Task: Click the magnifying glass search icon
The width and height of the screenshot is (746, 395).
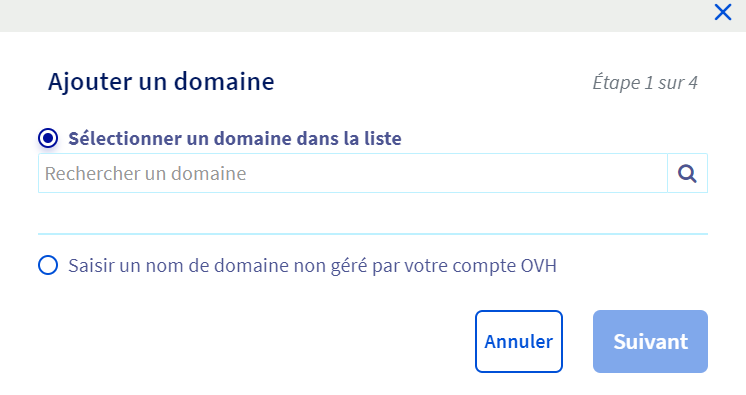Action: point(687,173)
